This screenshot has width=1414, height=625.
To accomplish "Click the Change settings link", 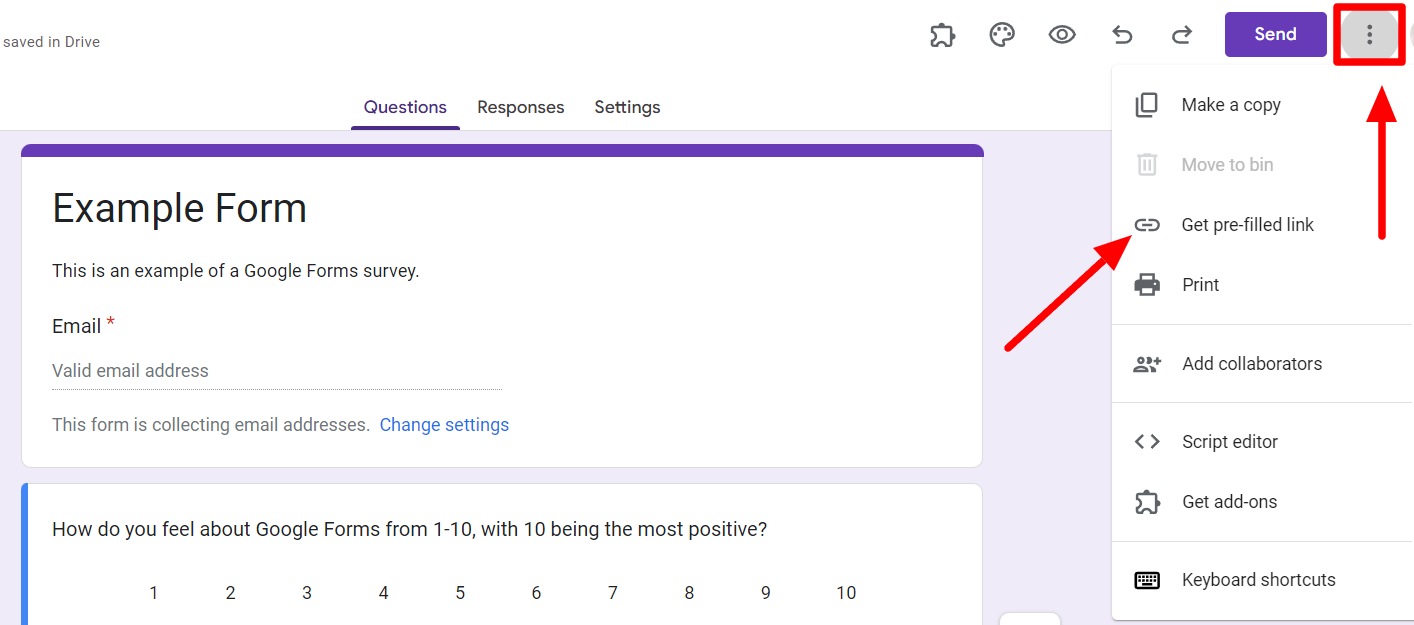I will tap(444, 425).
